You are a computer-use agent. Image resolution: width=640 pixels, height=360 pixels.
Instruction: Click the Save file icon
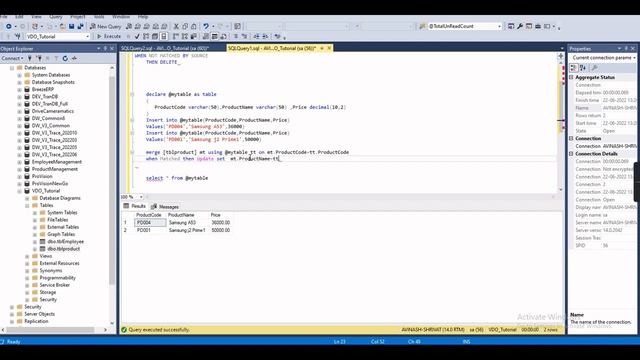71,26
